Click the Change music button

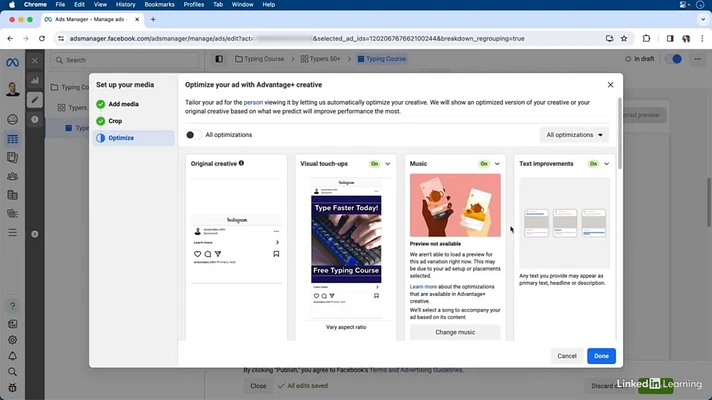click(455, 332)
